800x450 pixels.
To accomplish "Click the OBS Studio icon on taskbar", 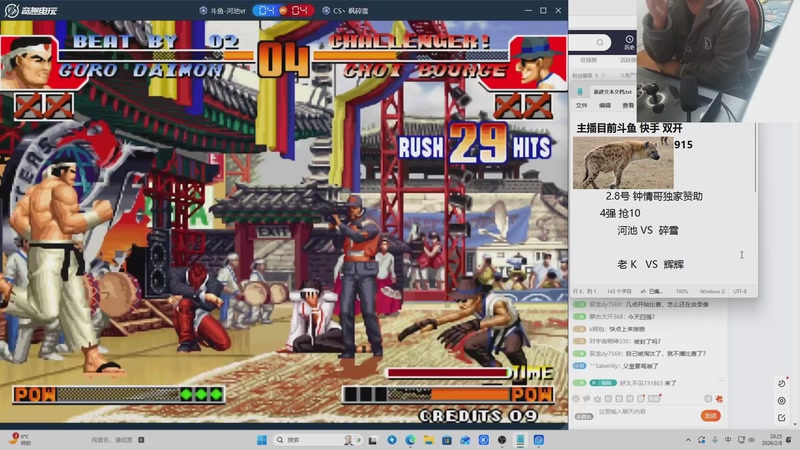I will [502, 440].
